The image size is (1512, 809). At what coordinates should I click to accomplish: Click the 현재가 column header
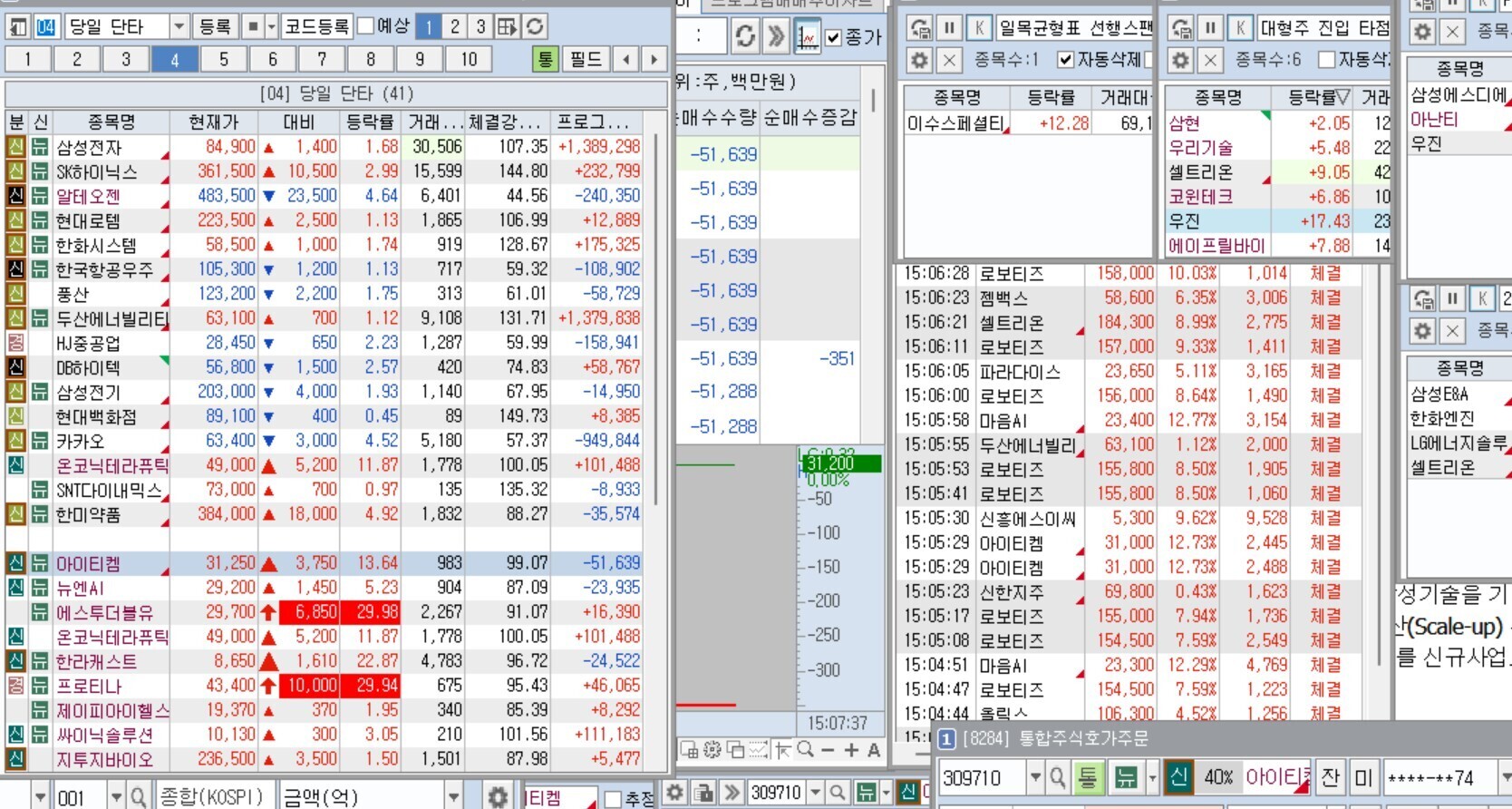(x=214, y=122)
